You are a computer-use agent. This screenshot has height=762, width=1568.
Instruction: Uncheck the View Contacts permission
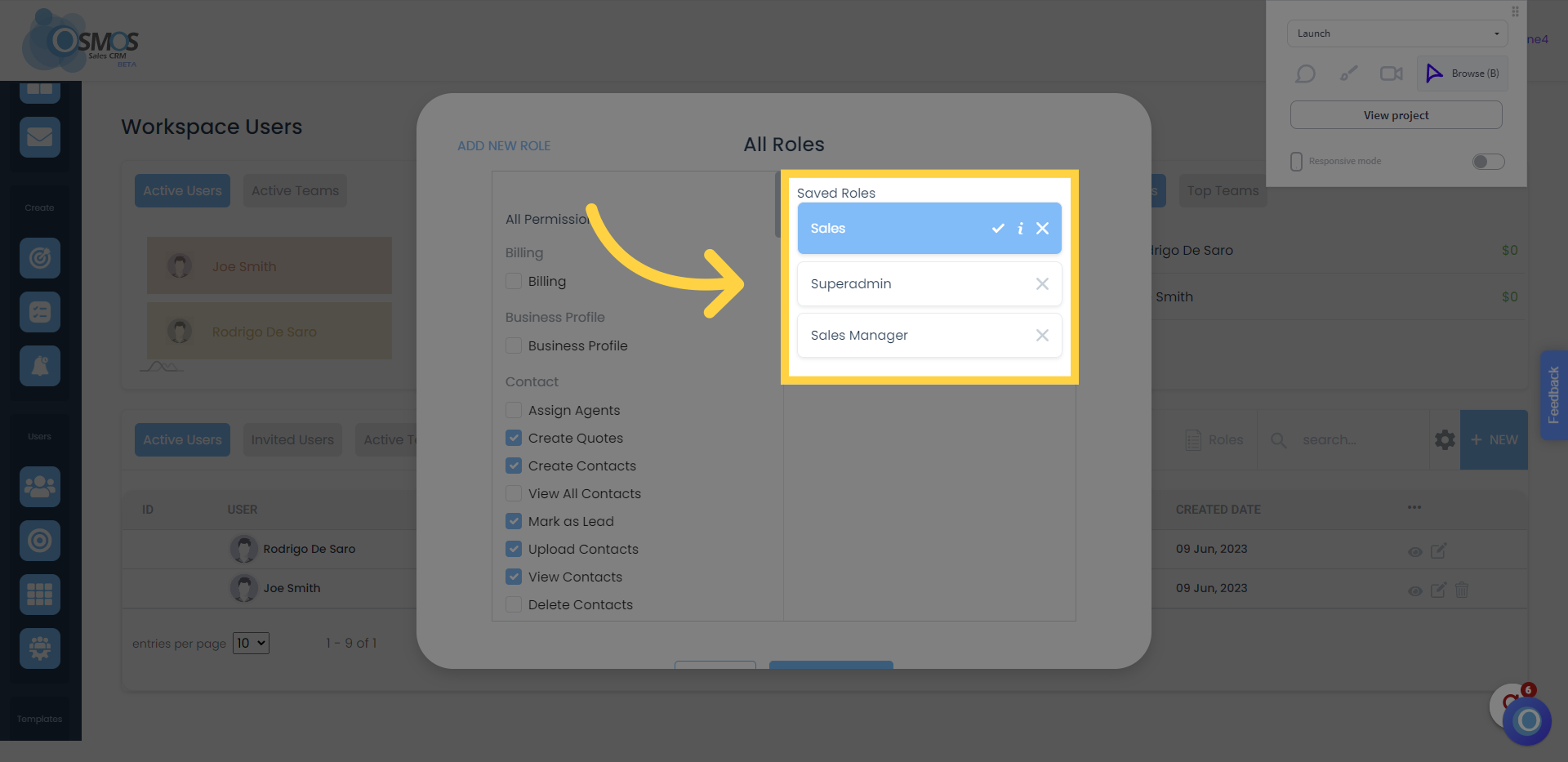point(514,577)
